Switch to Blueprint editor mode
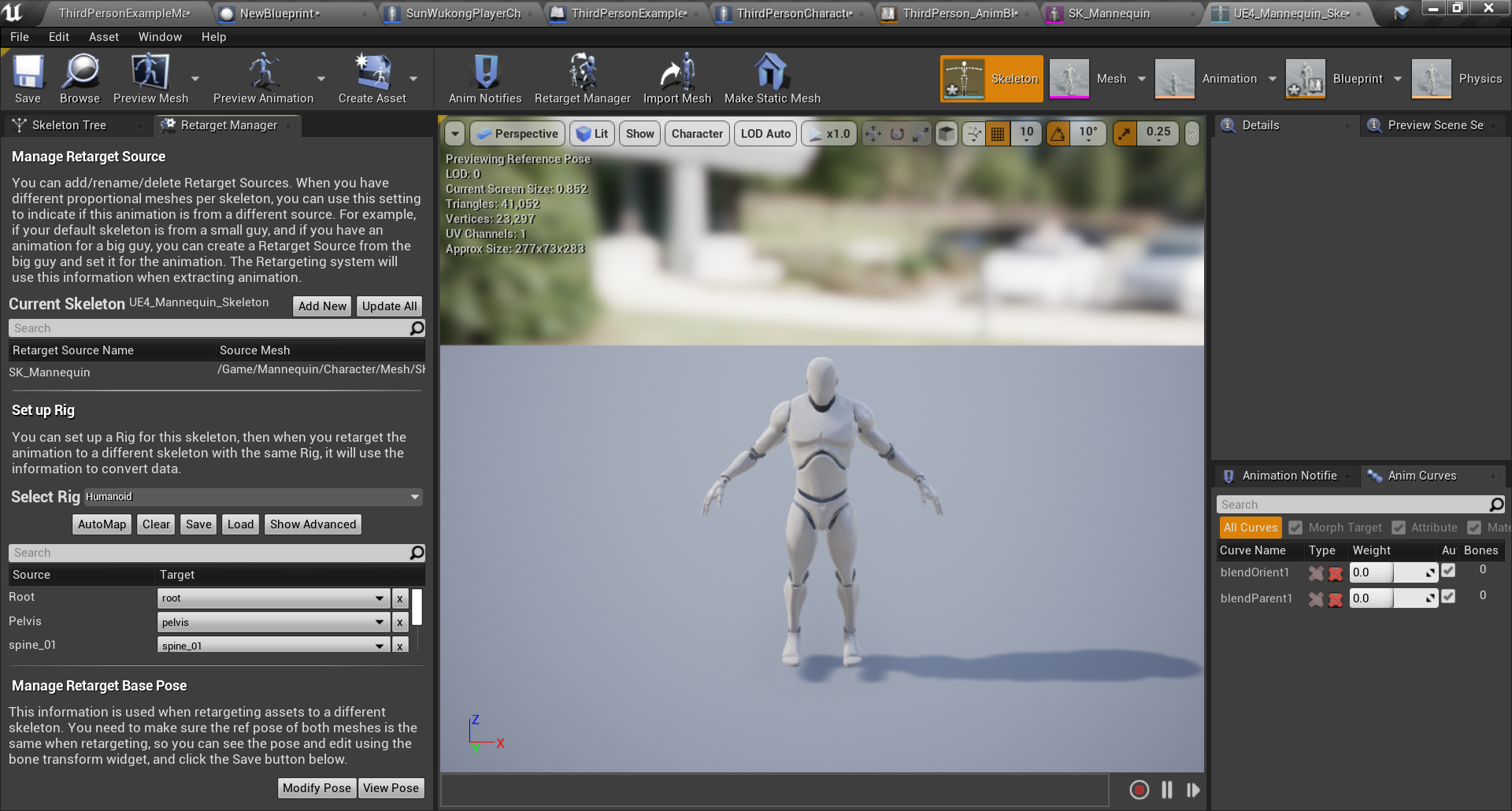1512x811 pixels. (1336, 79)
